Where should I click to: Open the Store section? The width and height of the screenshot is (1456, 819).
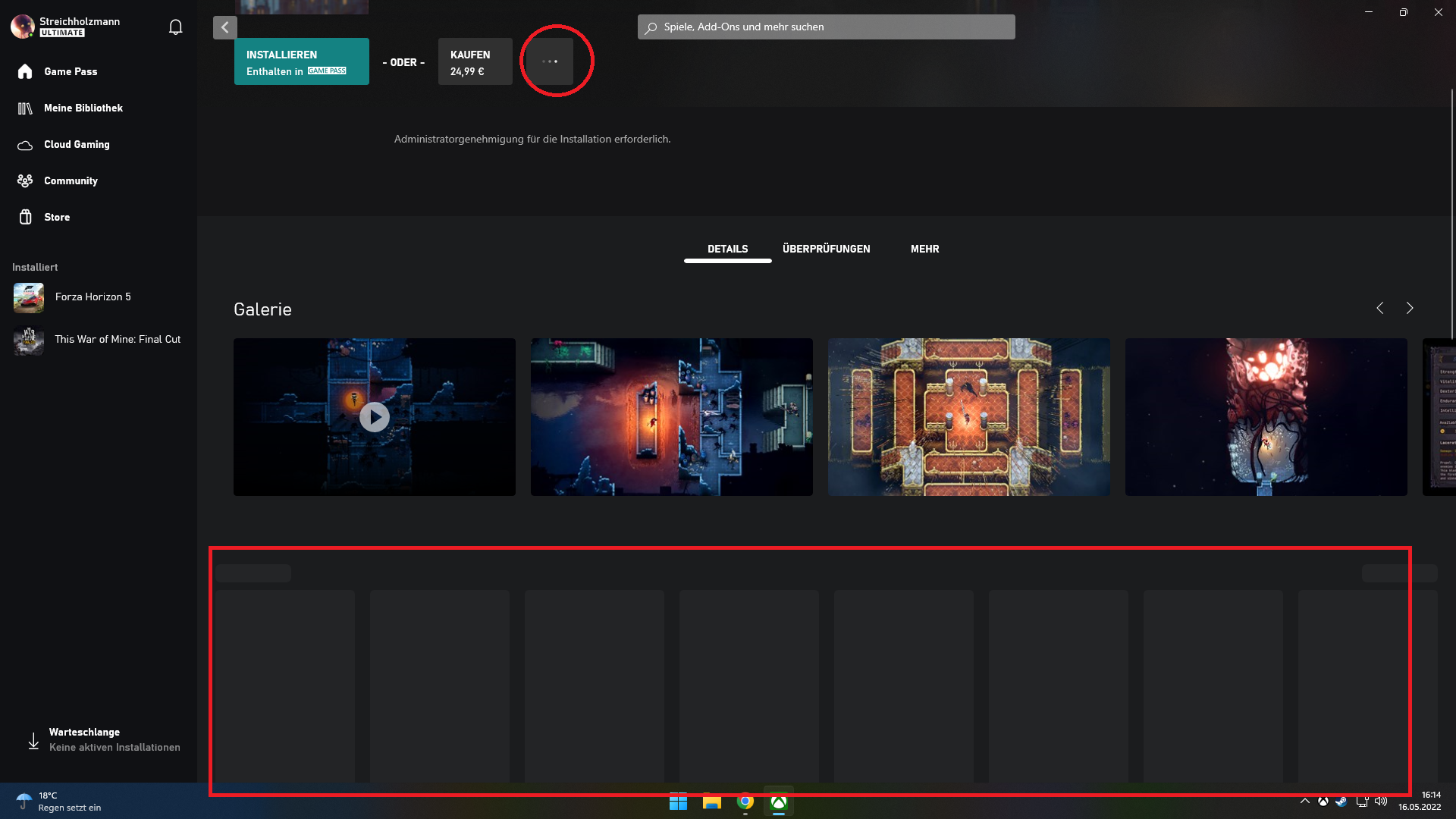(x=57, y=217)
